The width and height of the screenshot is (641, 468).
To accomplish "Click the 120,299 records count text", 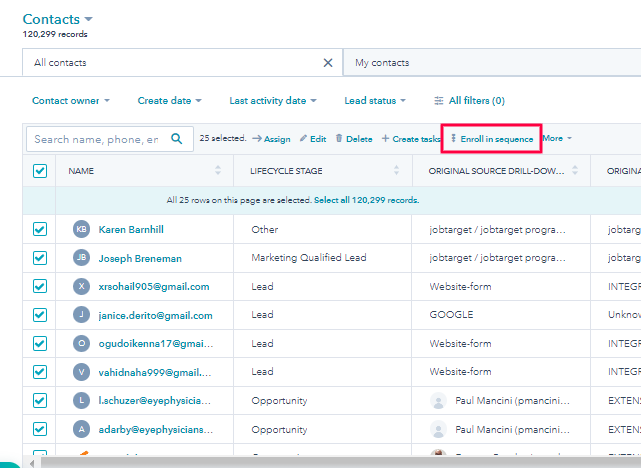I will click(x=55, y=34).
